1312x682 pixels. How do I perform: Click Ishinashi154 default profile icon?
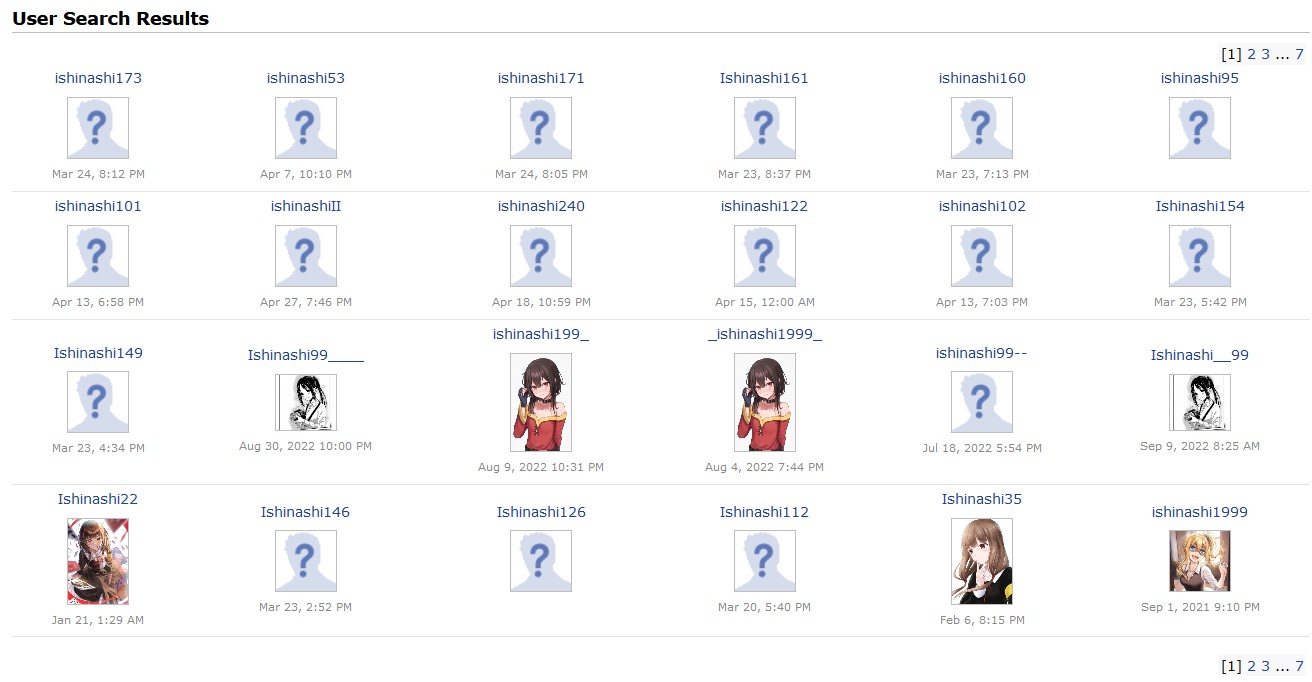point(1200,256)
